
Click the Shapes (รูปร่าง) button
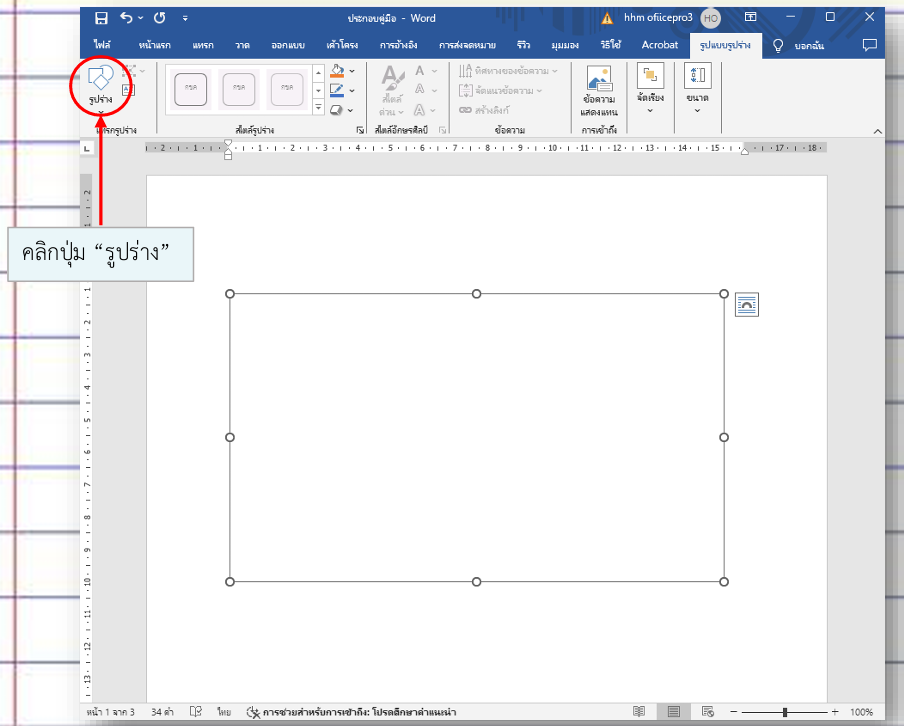99,84
